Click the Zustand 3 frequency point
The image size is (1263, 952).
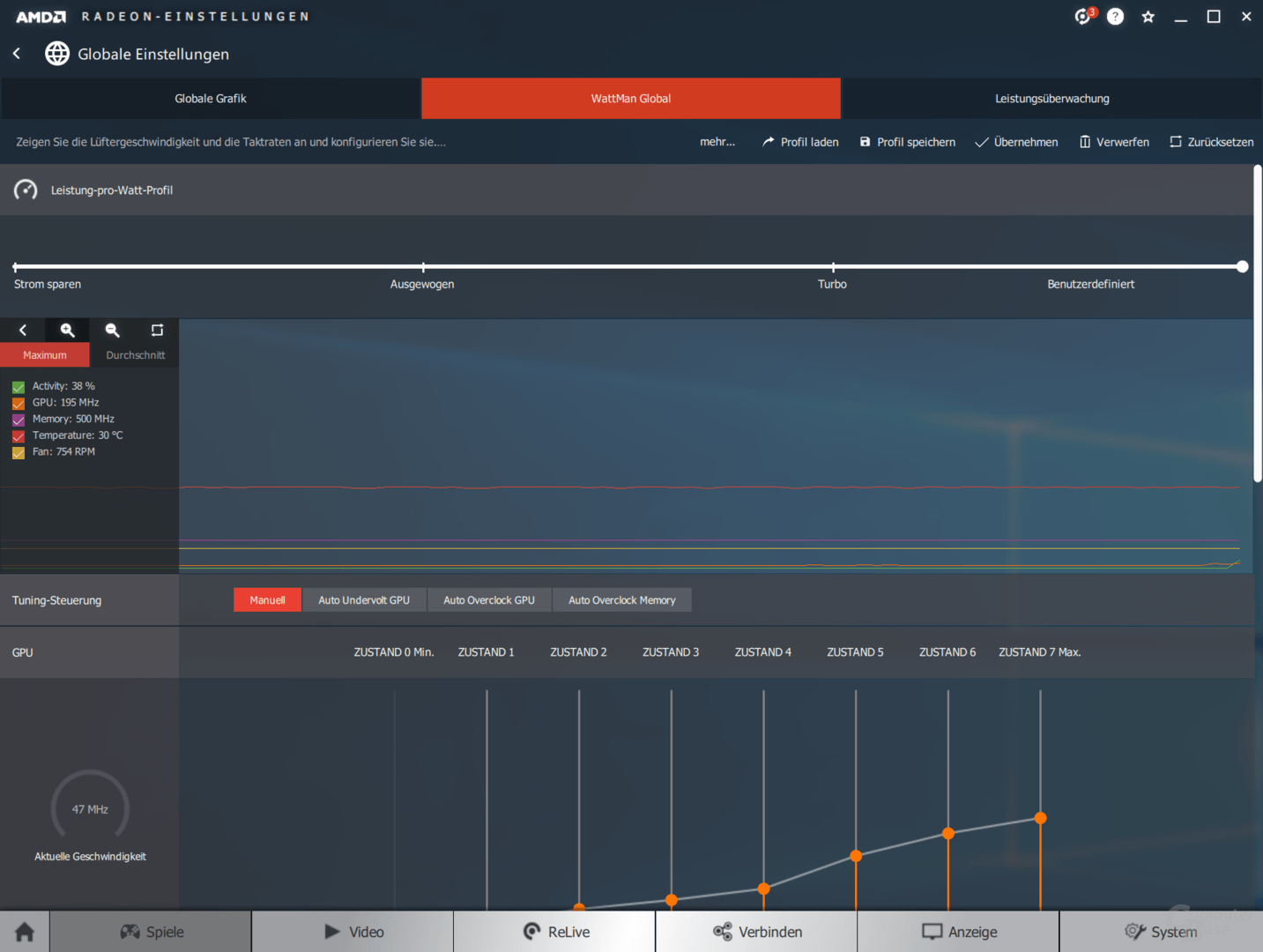click(672, 900)
